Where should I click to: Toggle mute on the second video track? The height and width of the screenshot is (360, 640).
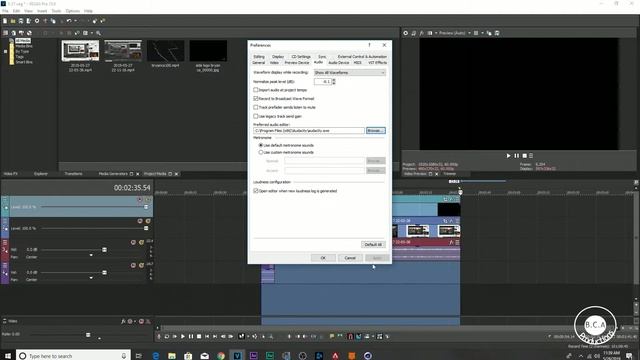tap(140, 221)
